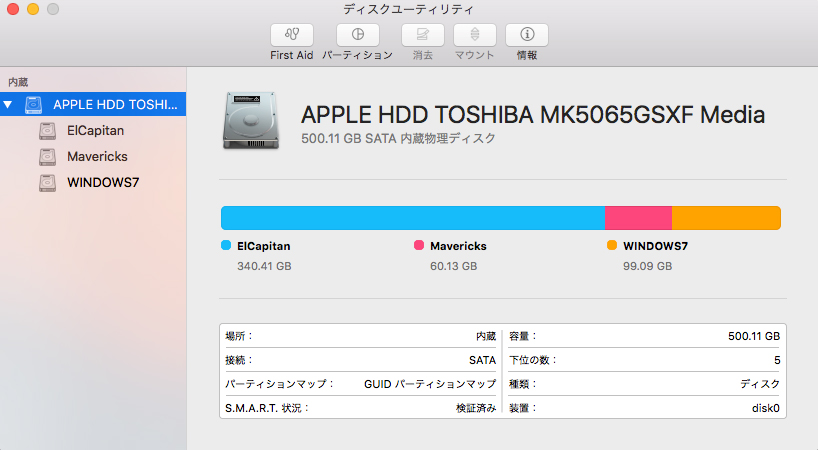Run First Aid on the disk
The height and width of the screenshot is (450, 818).
point(292,35)
